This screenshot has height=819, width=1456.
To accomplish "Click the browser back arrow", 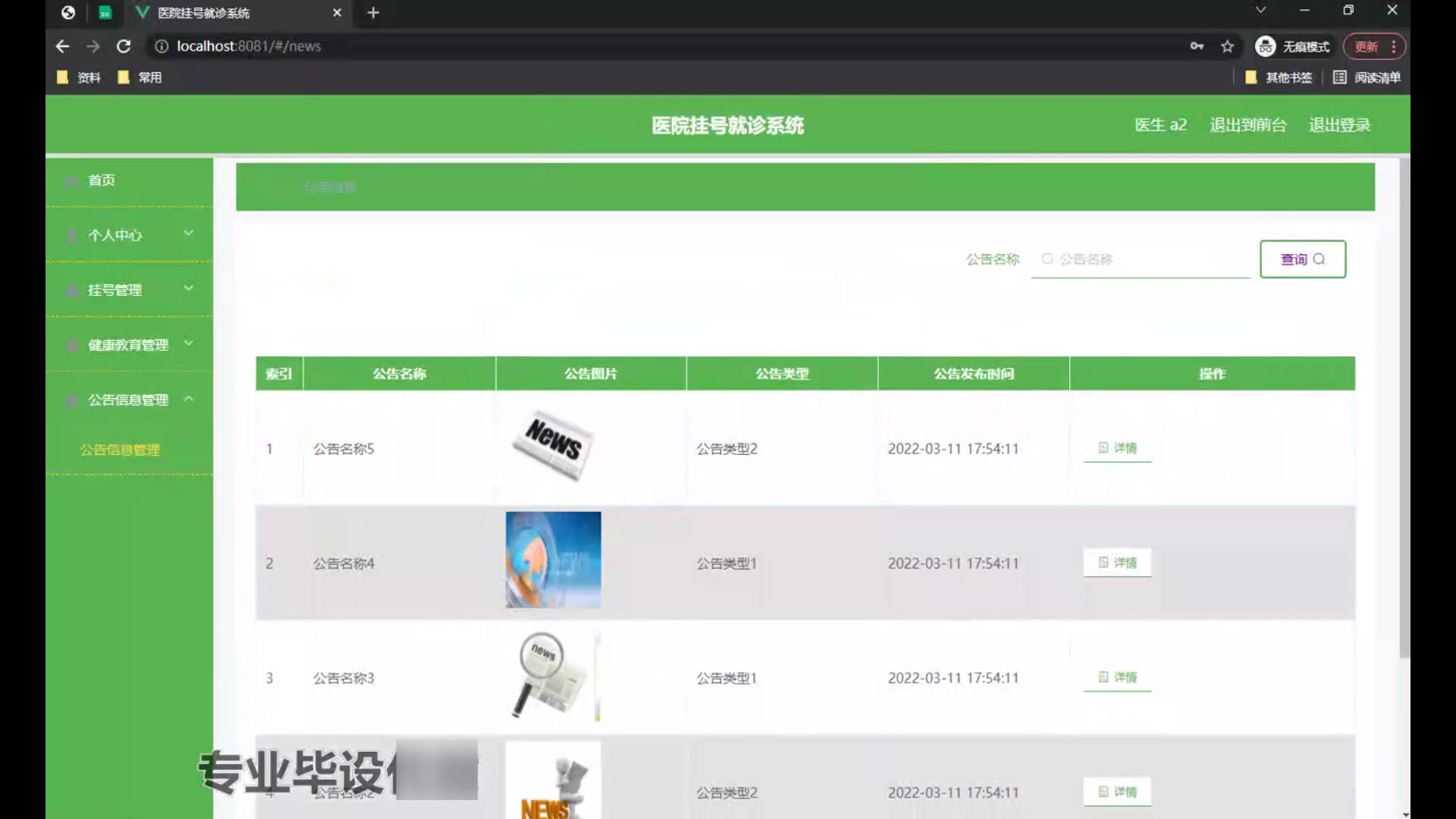I will click(62, 46).
